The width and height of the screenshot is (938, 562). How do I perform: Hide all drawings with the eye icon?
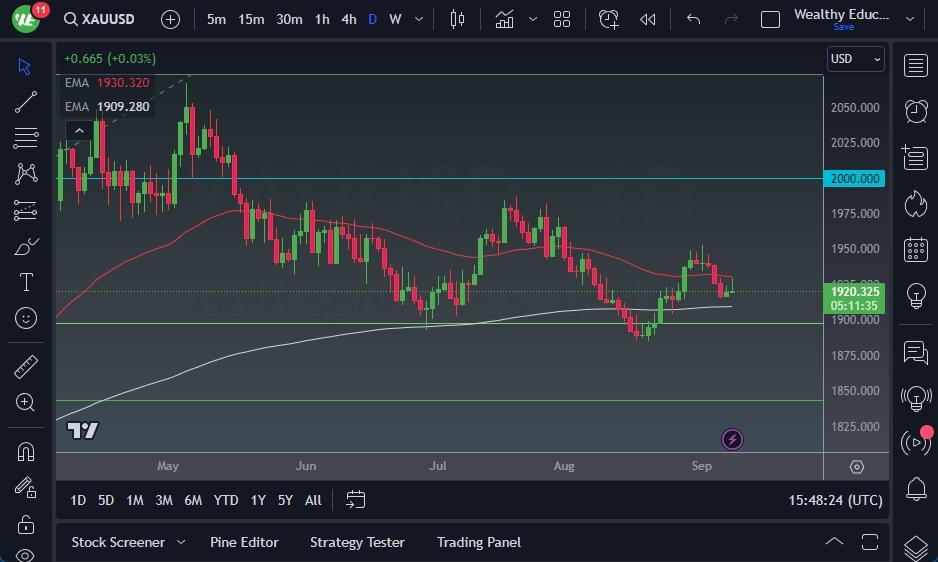26,555
